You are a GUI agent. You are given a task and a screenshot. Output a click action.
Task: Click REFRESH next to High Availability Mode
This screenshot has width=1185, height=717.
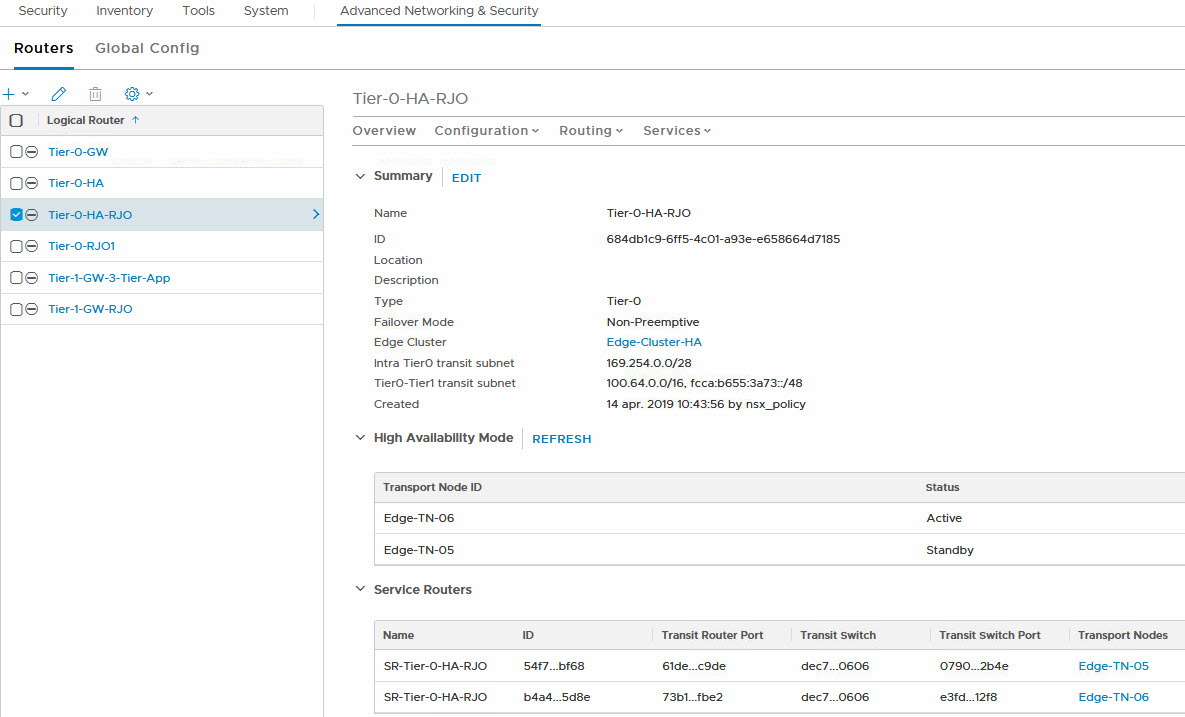561,439
